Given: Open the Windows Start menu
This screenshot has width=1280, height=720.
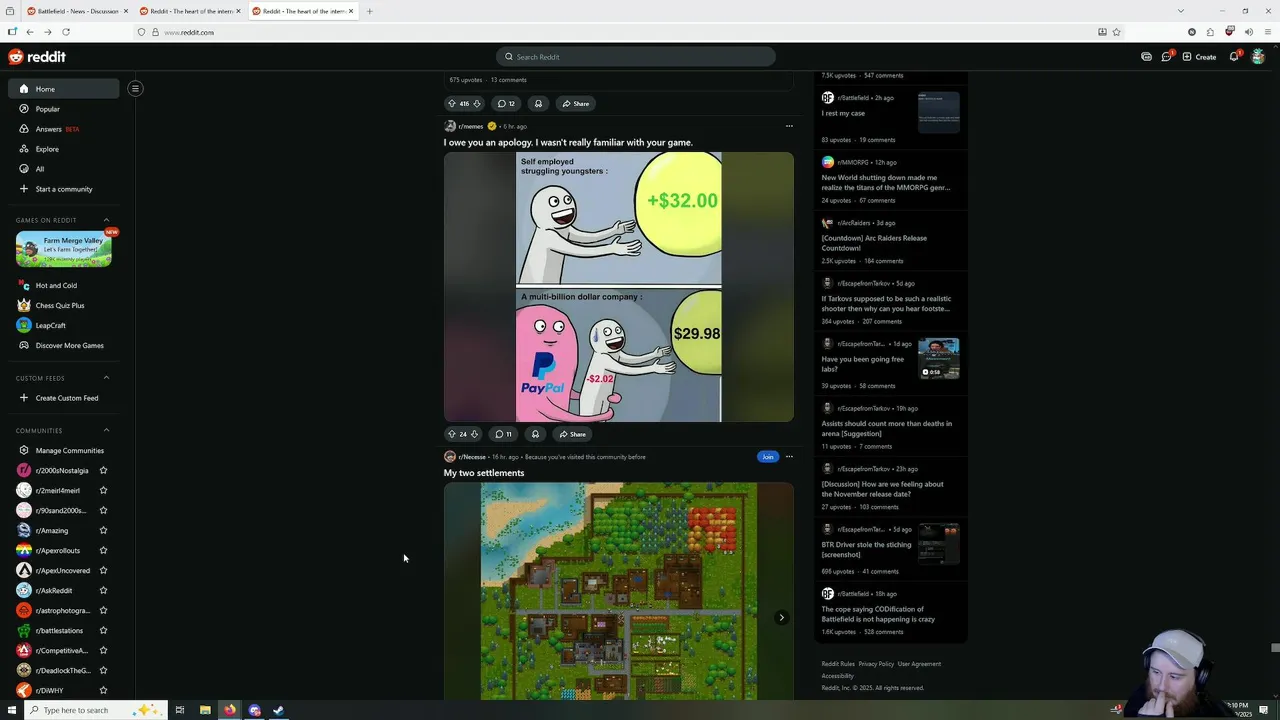Looking at the screenshot, I should pyautogui.click(x=10, y=710).
